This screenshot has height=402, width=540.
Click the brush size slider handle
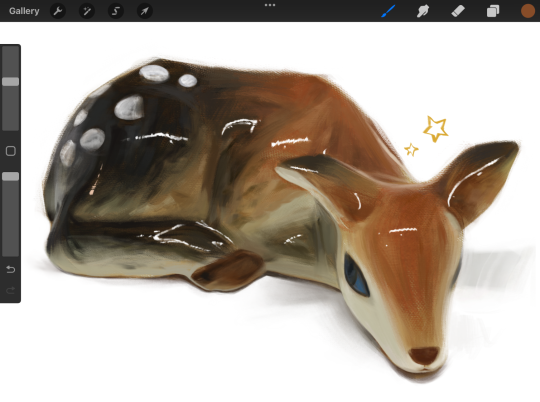(x=11, y=82)
